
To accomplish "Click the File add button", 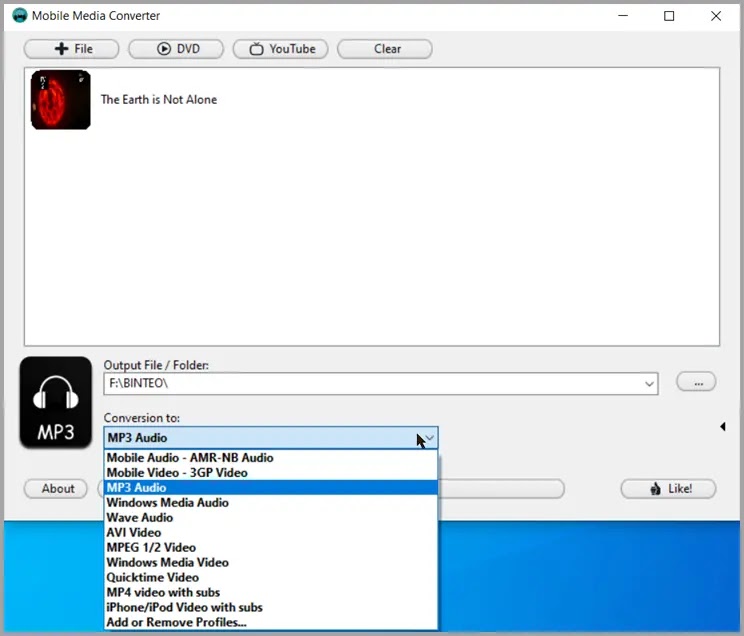I will pyautogui.click(x=71, y=49).
